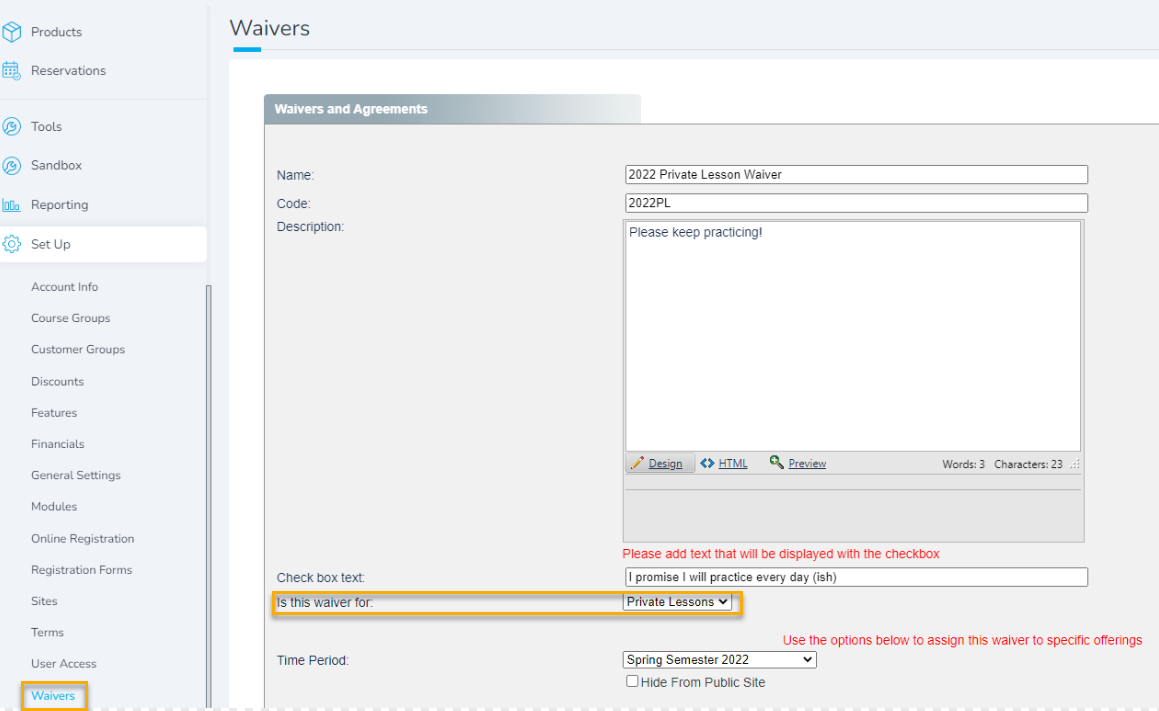Click the Reporting bar chart icon

click(x=12, y=205)
